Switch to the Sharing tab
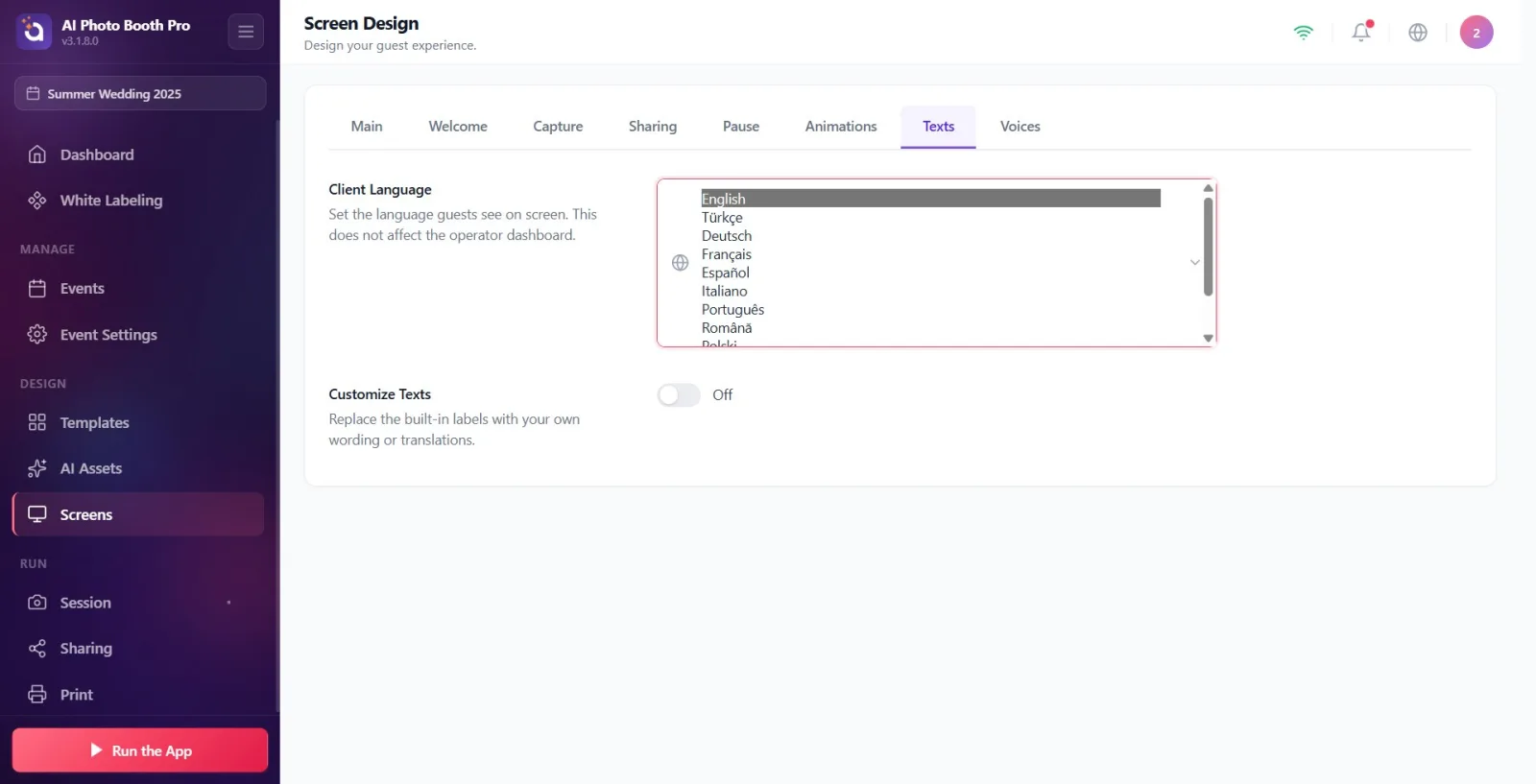Viewport: 1536px width, 784px height. pos(653,127)
